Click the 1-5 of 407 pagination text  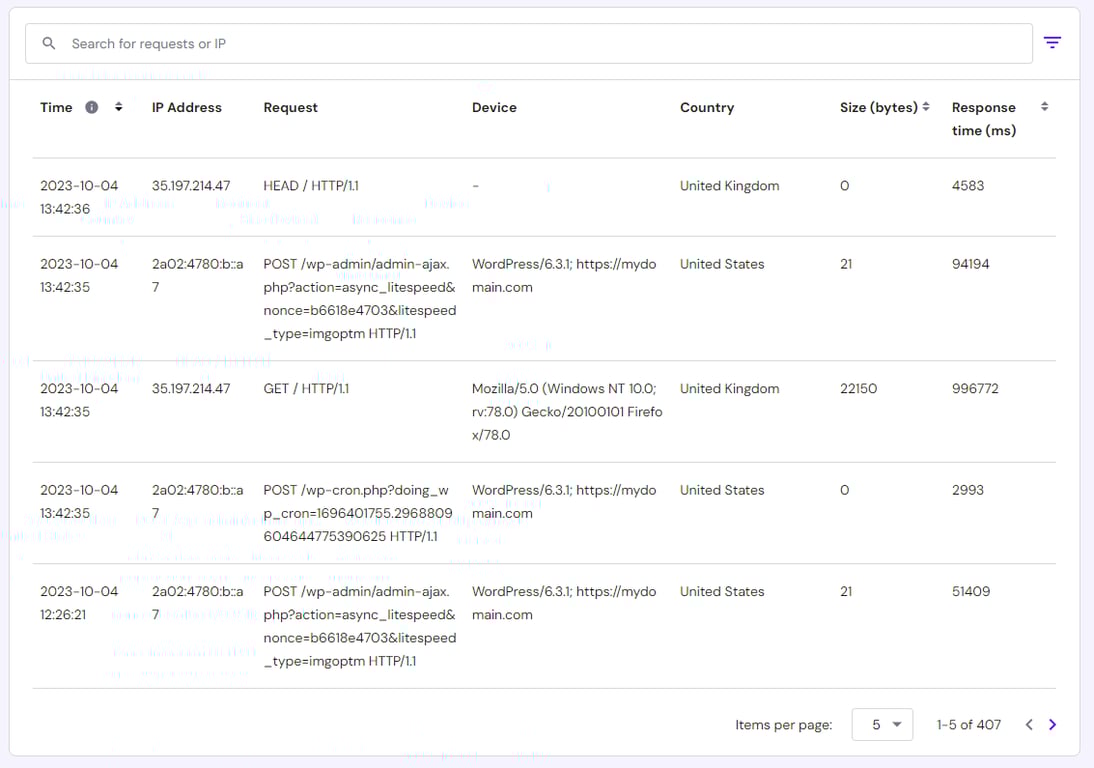click(x=968, y=724)
